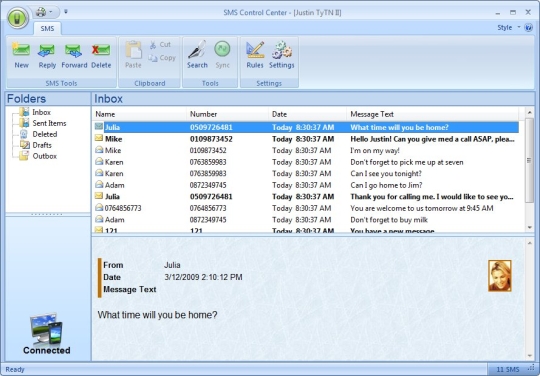Select the Drafts folder
Image resolution: width=540 pixels, height=376 pixels.
coord(42,145)
